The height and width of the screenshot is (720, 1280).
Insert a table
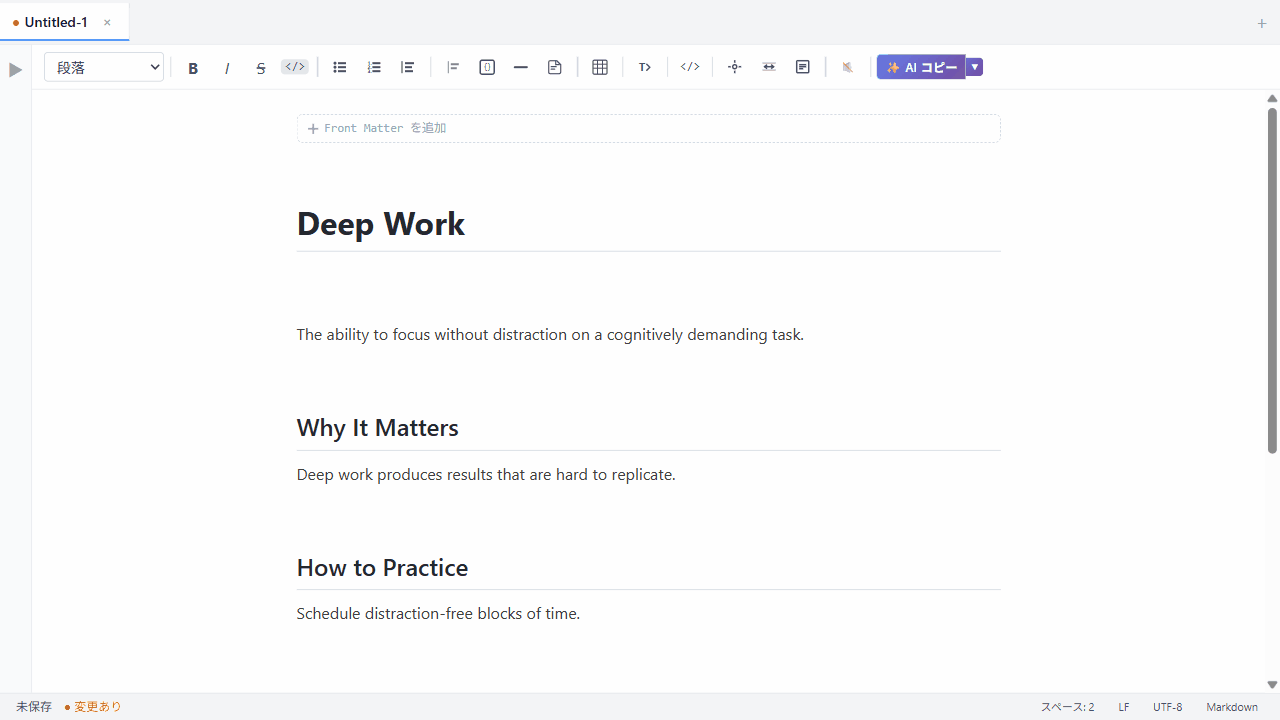click(600, 67)
